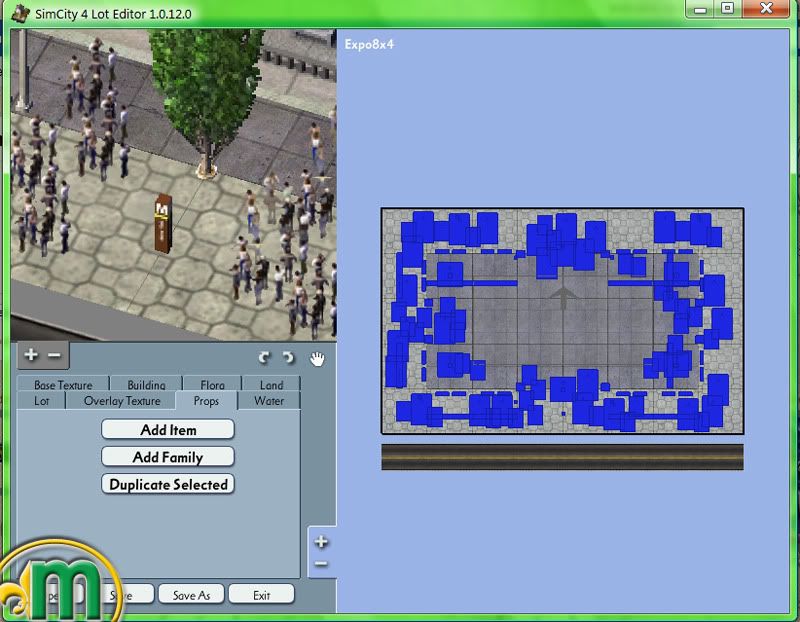Rotate the preview clockwise
Image resolution: width=800 pixels, height=622 pixels.
point(289,358)
